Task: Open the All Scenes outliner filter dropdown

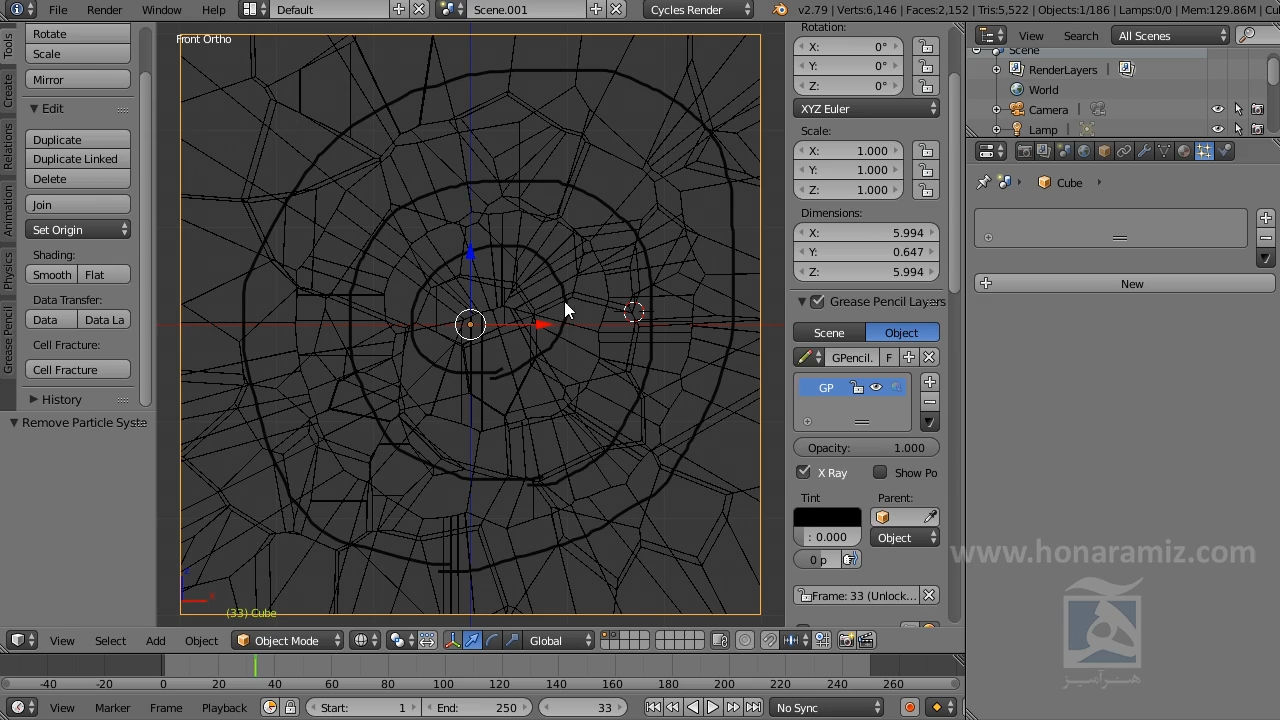Action: (x=1172, y=35)
